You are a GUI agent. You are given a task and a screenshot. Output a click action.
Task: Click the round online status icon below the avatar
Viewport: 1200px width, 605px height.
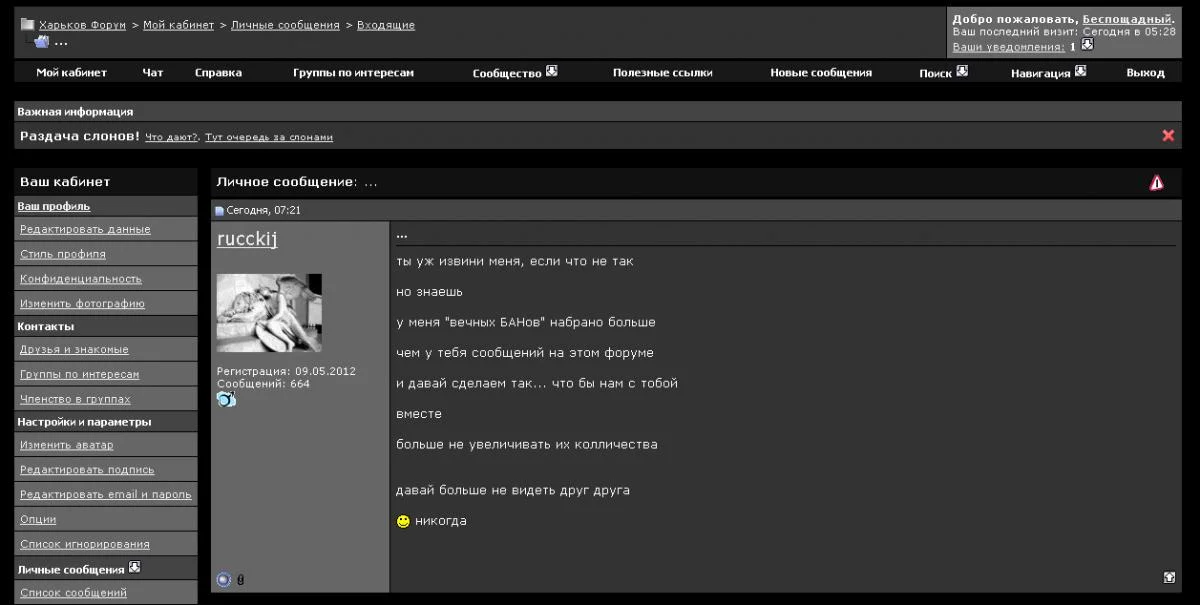(223, 579)
